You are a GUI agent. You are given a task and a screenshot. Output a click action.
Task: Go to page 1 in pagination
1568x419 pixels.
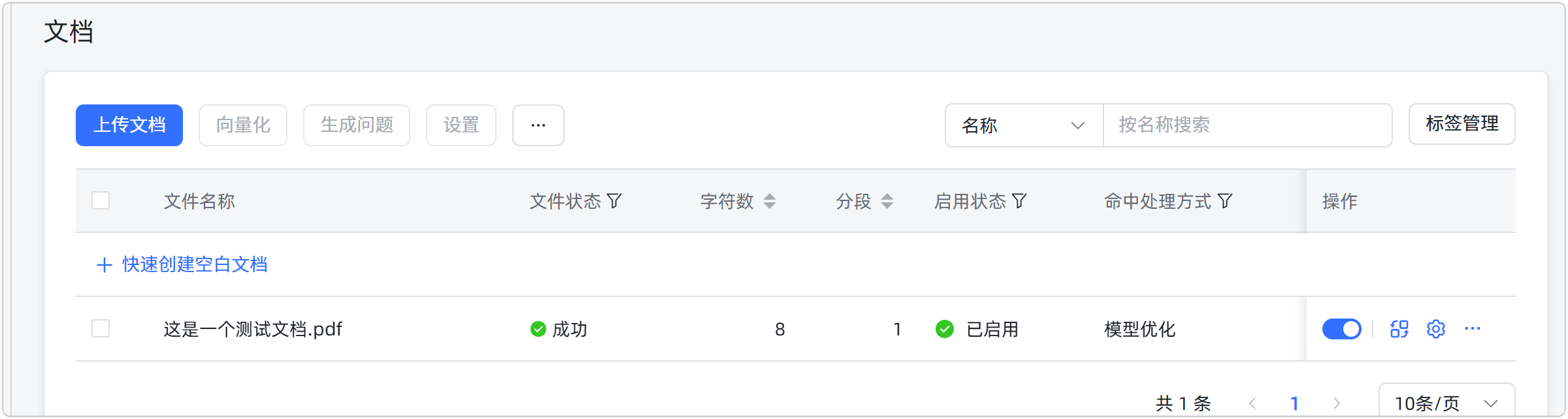coord(1294,403)
